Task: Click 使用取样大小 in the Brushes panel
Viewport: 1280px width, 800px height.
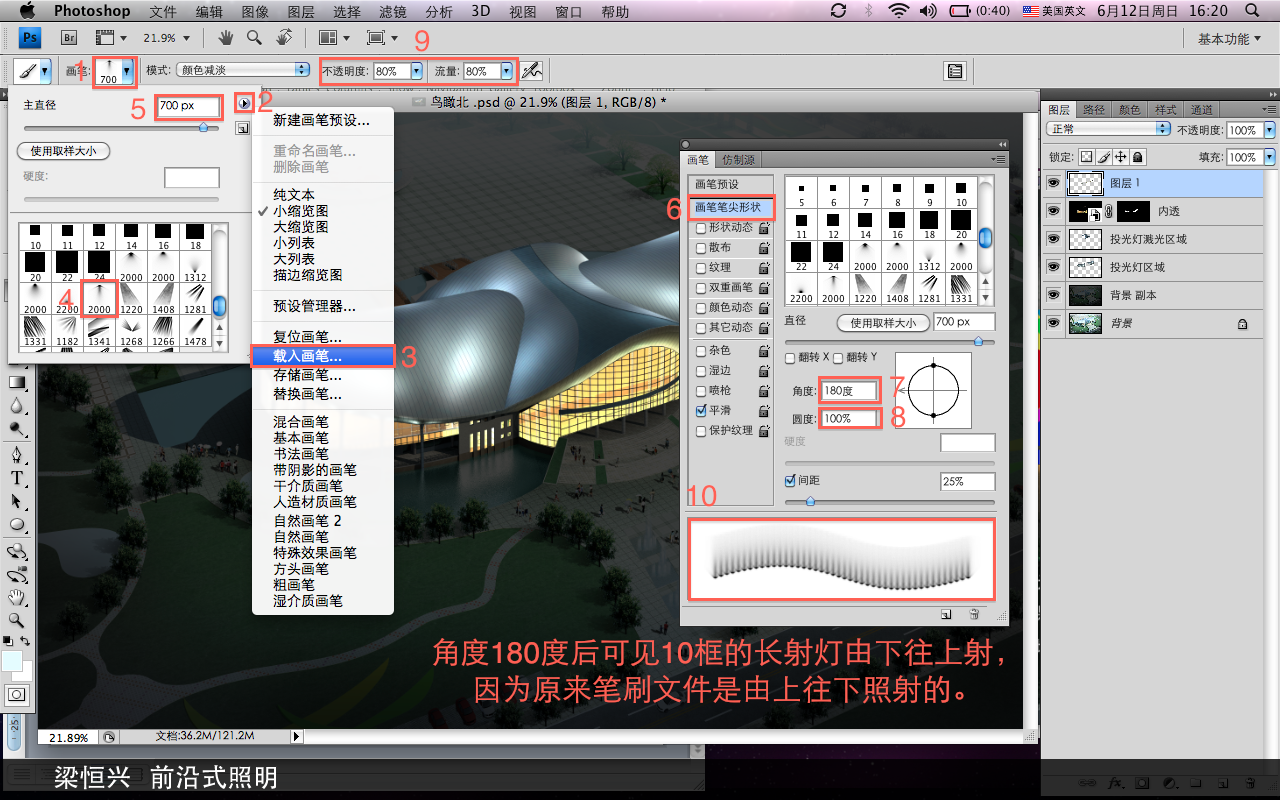Action: 883,323
